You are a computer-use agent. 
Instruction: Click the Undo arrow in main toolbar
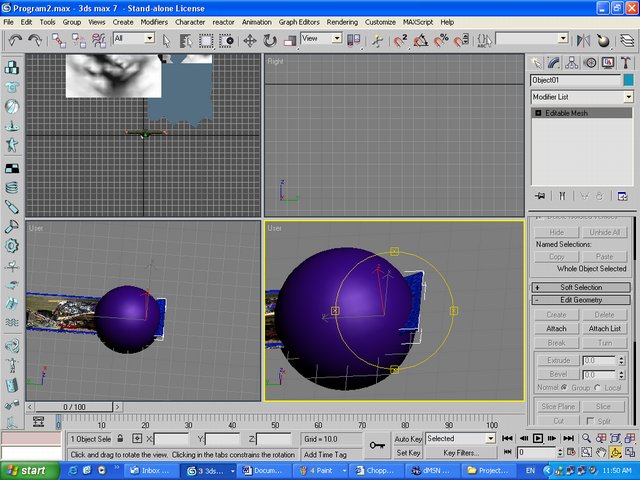[x=15, y=40]
